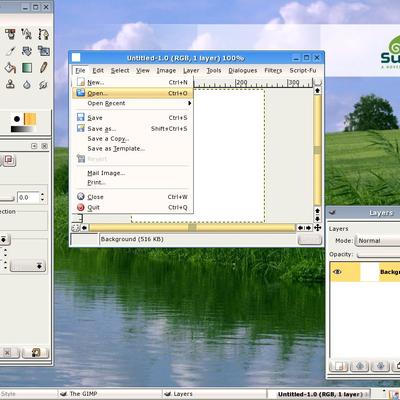
Task: Choose Print... from File menu
Action: point(132,182)
